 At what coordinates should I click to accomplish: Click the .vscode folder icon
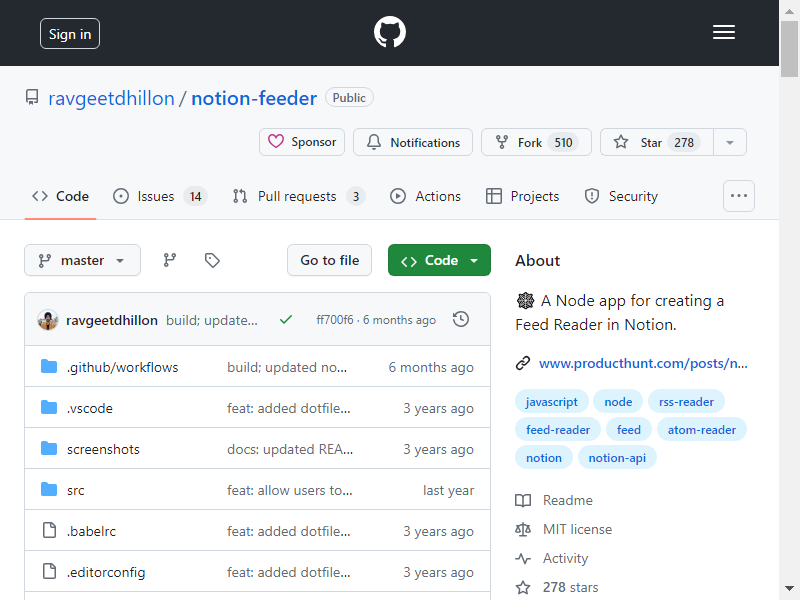pyautogui.click(x=49, y=407)
